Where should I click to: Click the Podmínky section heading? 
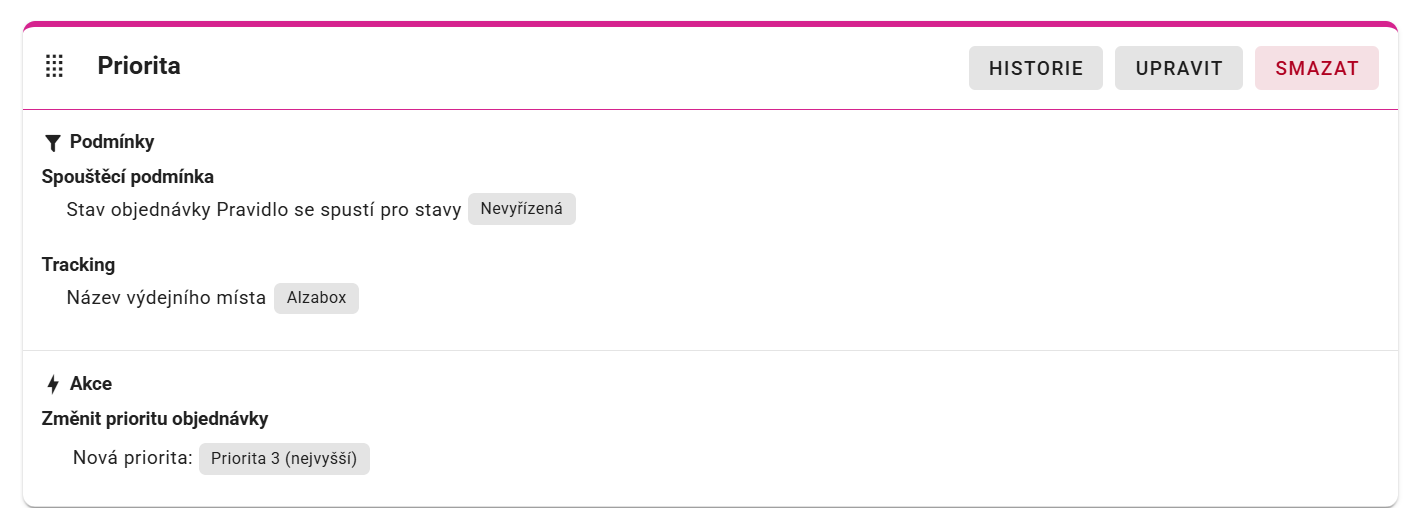[x=112, y=142]
